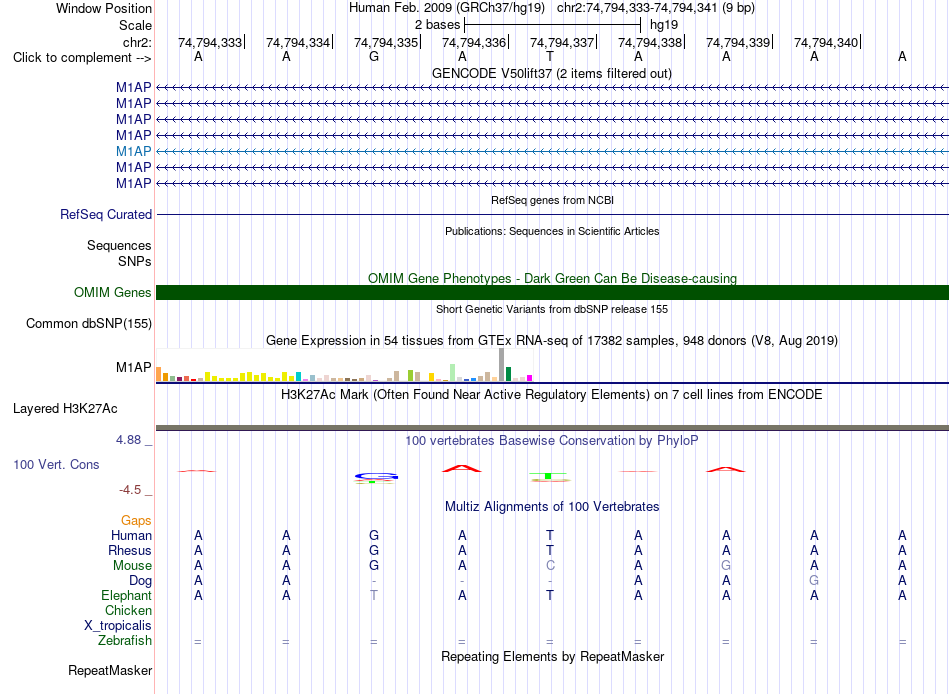
Task: Click the Elephant species label
Action: (127, 596)
